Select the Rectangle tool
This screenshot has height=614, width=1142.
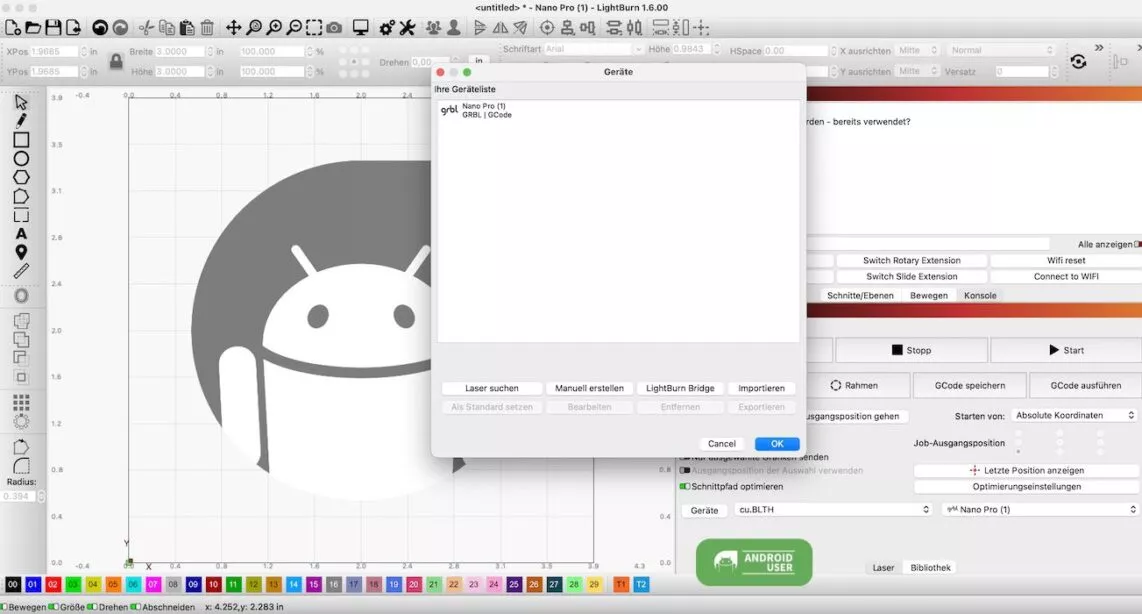coord(21,140)
